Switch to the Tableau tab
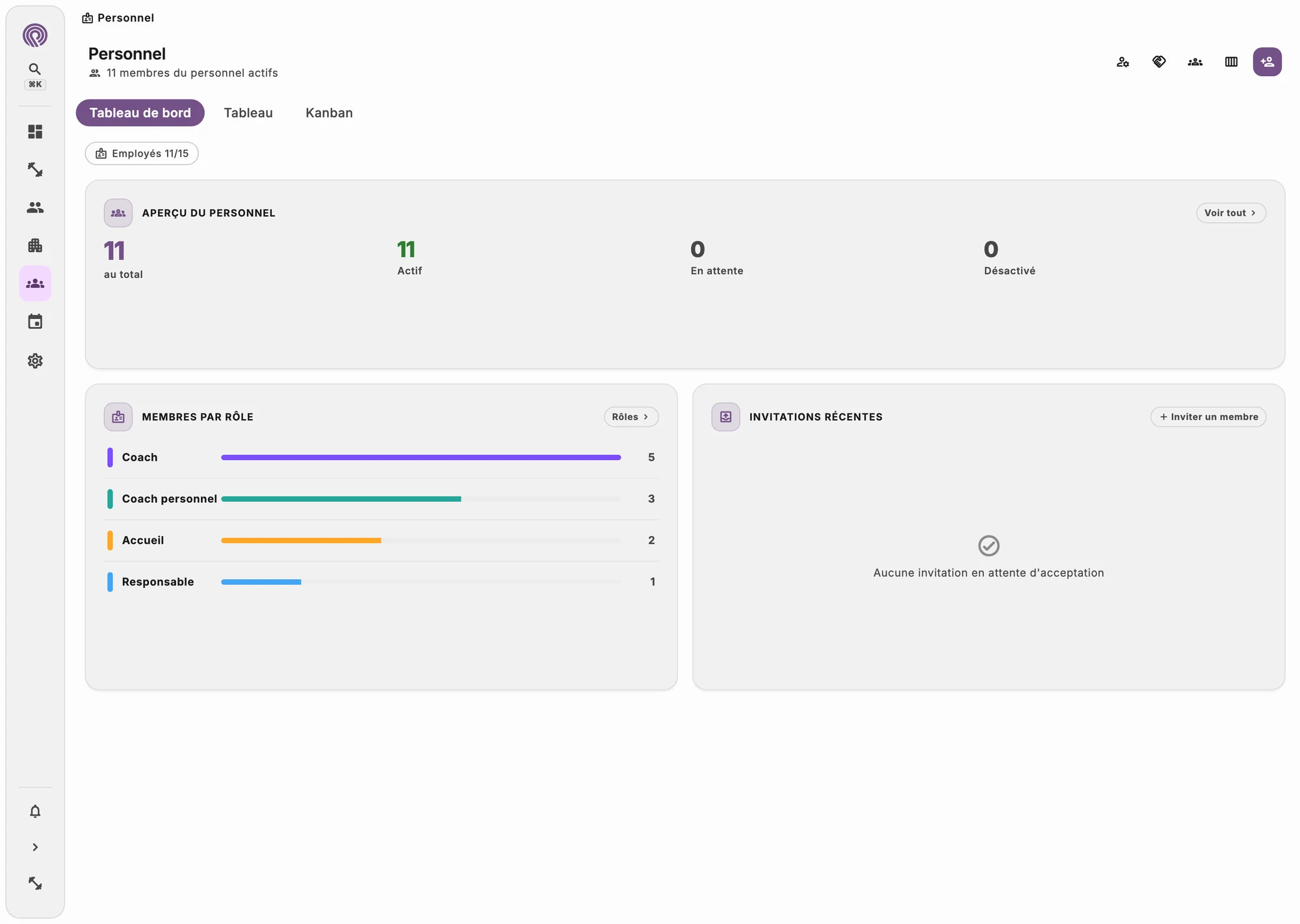This screenshot has width=1300, height=924. point(248,113)
